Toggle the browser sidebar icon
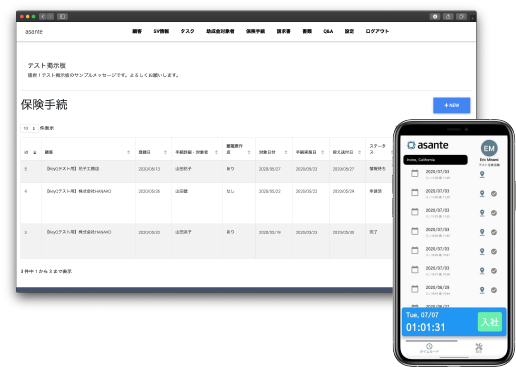The image size is (516, 367). click(x=62, y=16)
